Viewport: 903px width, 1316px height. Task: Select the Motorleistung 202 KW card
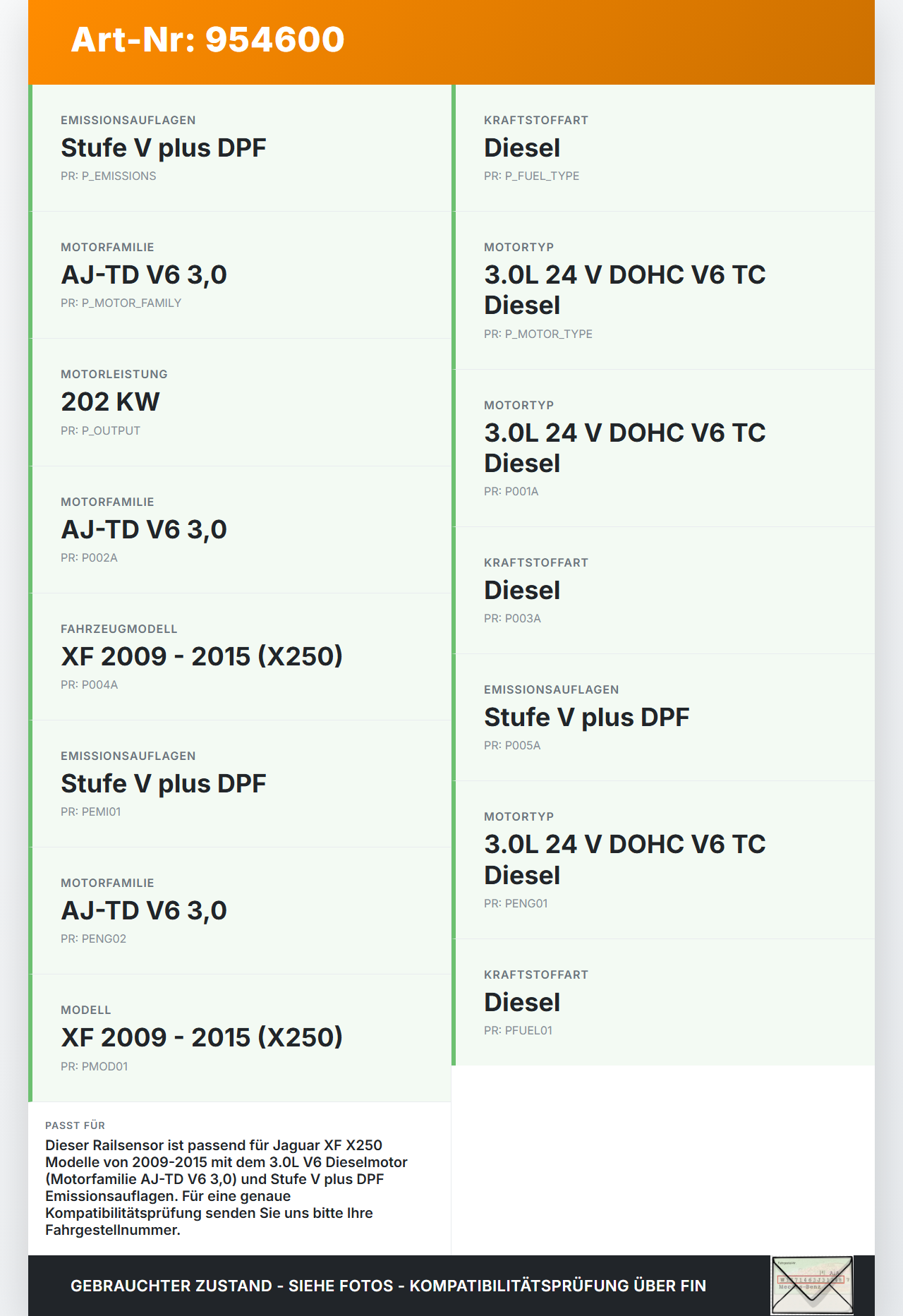click(x=241, y=402)
